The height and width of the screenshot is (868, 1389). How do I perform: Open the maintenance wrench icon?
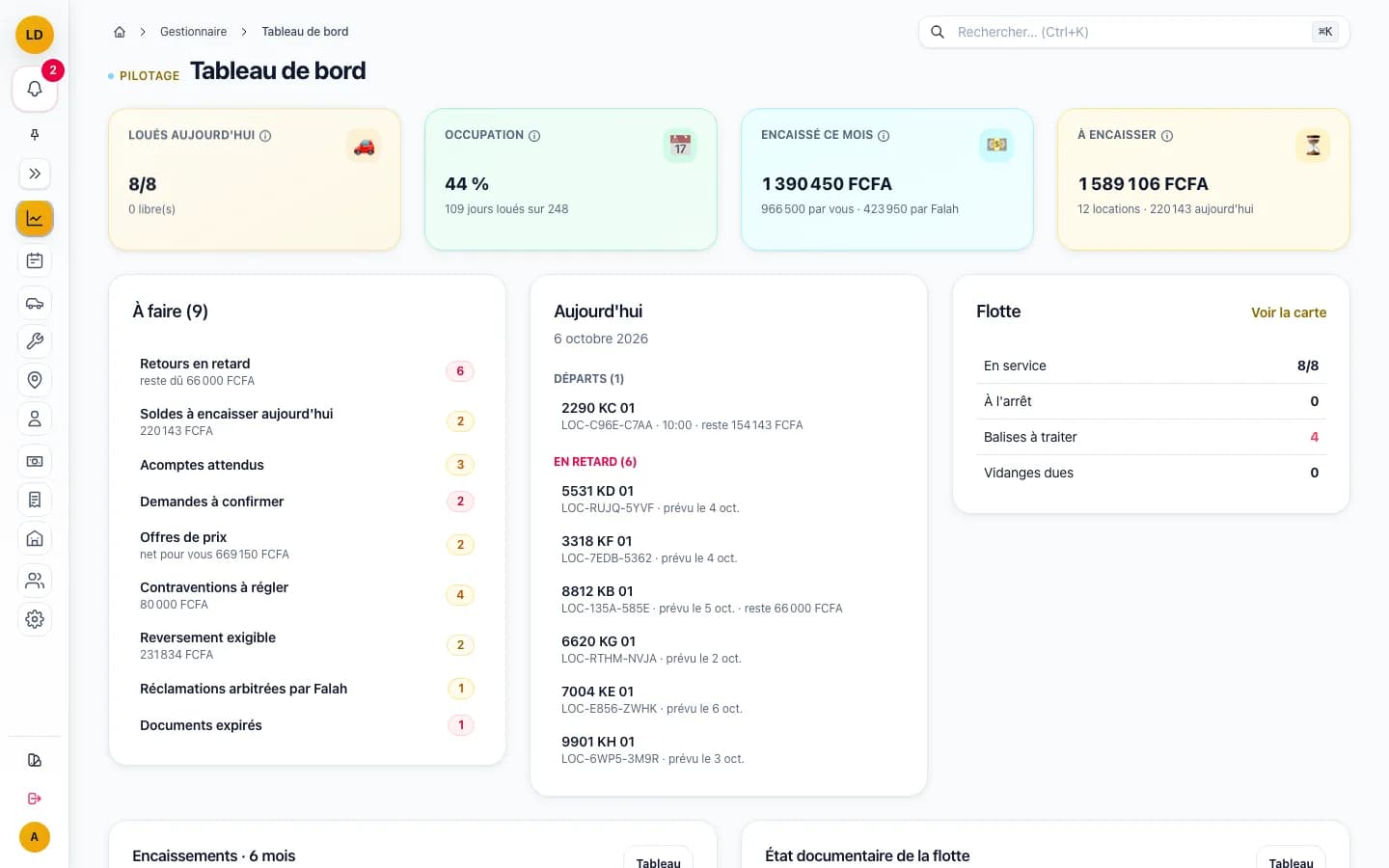(x=35, y=341)
